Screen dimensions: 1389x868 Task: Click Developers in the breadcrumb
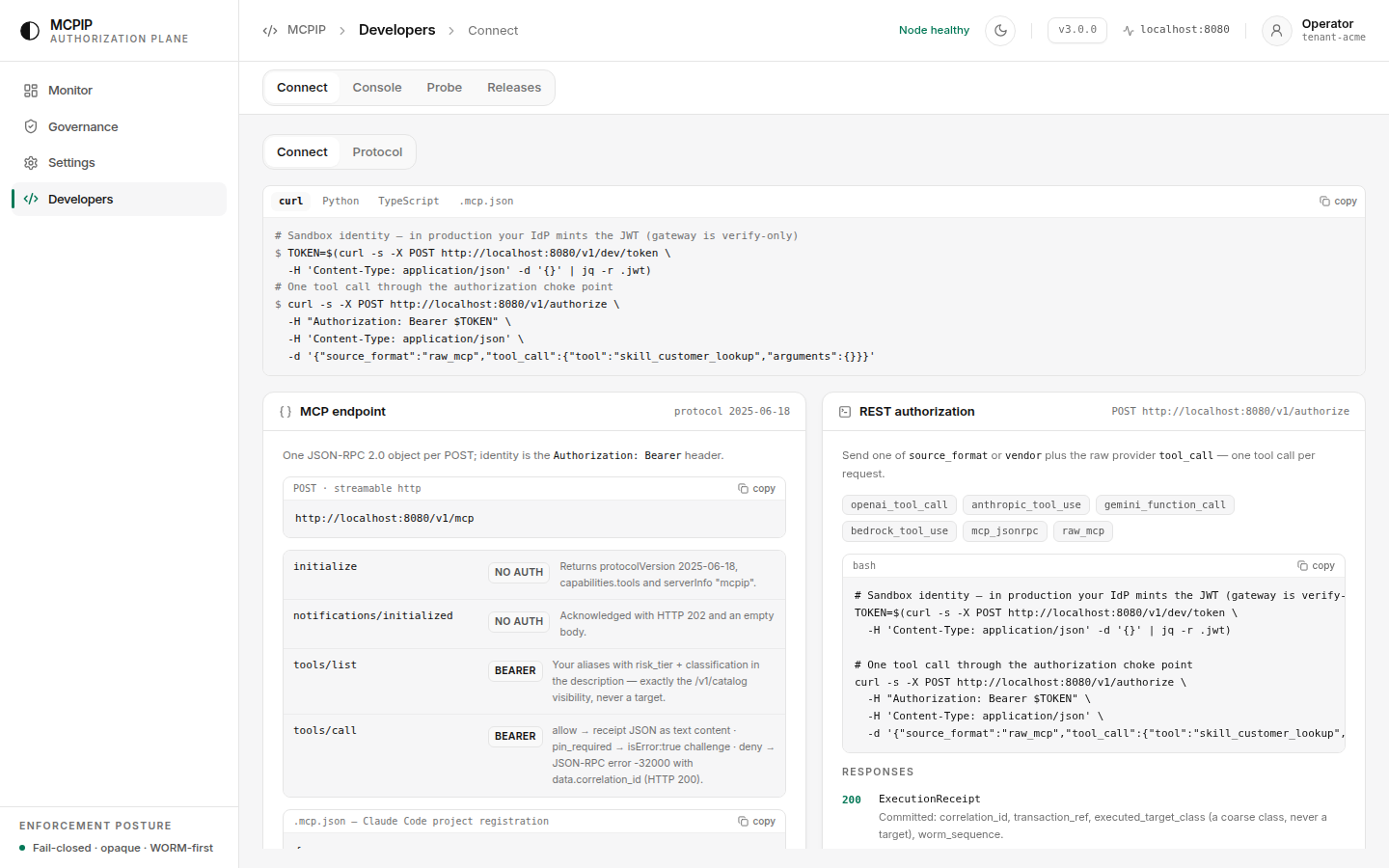396,30
